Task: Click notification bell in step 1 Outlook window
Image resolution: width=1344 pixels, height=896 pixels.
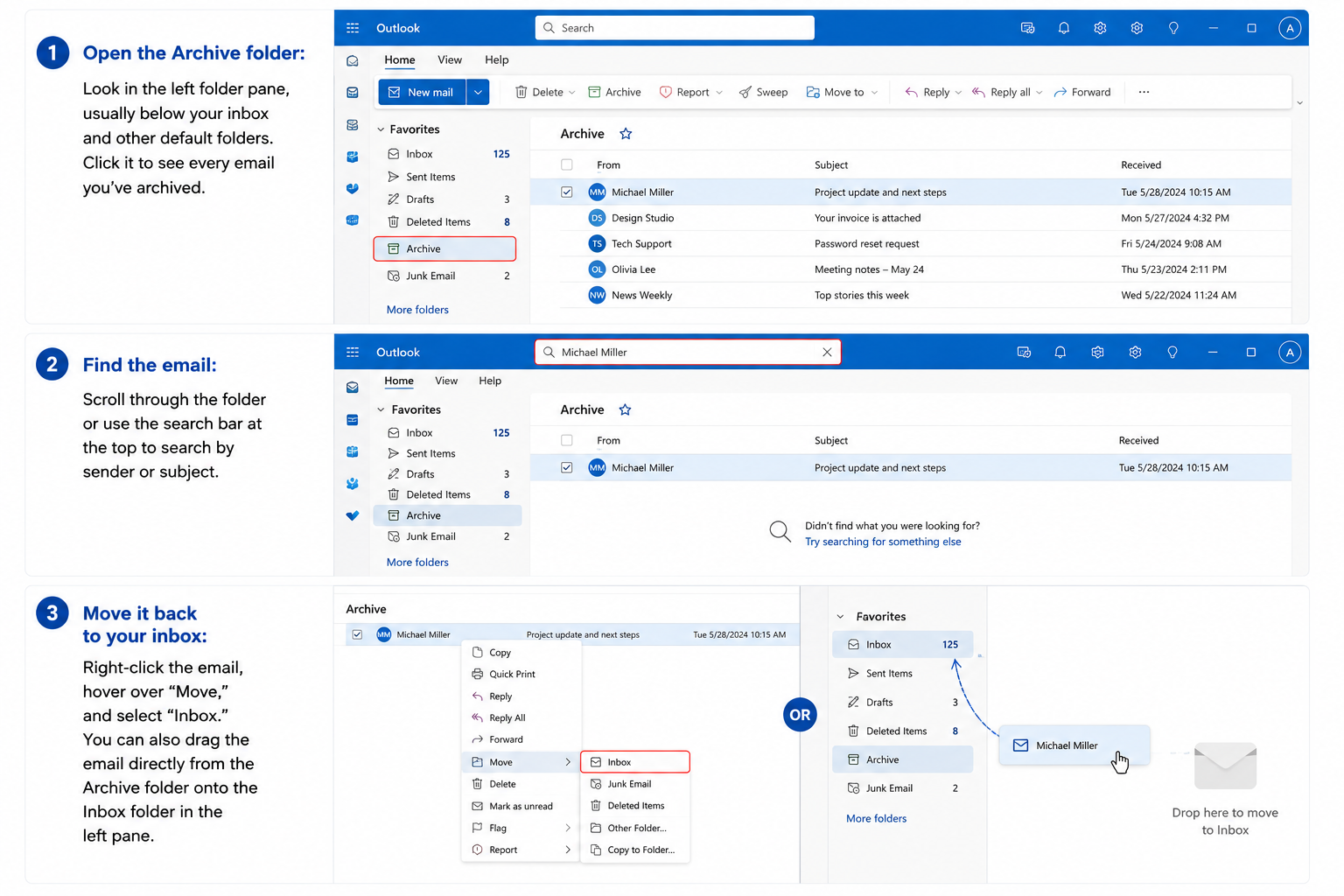Action: pos(1063,28)
